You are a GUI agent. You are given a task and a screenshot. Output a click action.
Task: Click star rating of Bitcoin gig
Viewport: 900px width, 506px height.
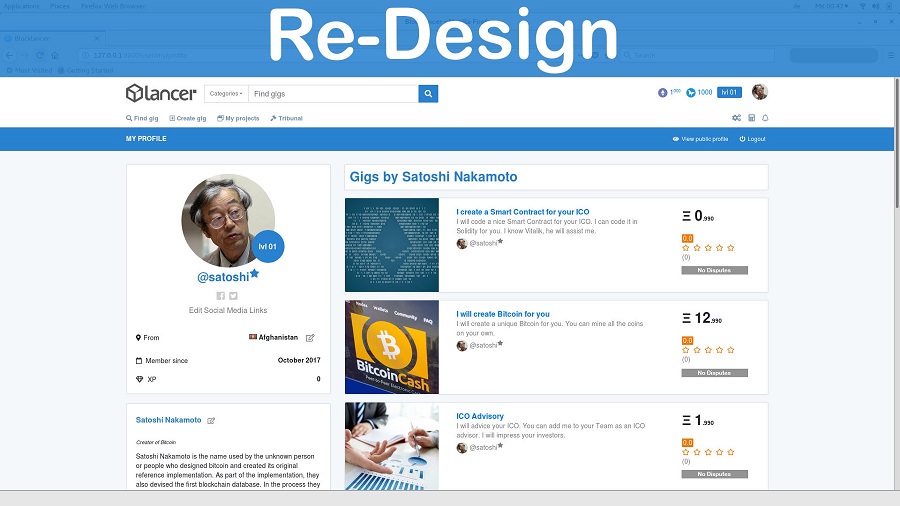click(708, 350)
